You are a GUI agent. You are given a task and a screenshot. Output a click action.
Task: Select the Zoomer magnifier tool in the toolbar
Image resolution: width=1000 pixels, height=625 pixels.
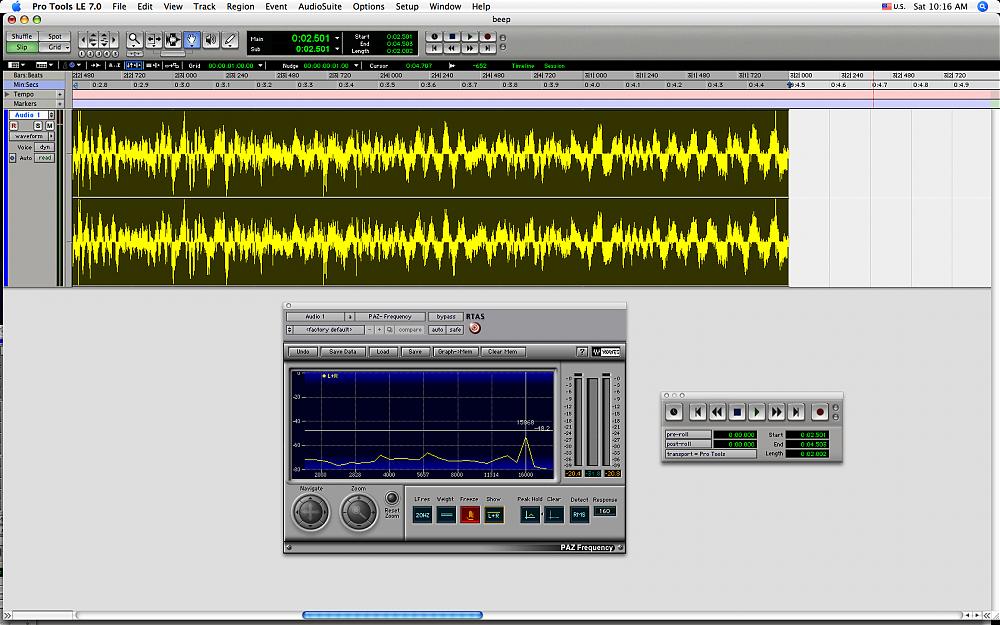[134, 40]
